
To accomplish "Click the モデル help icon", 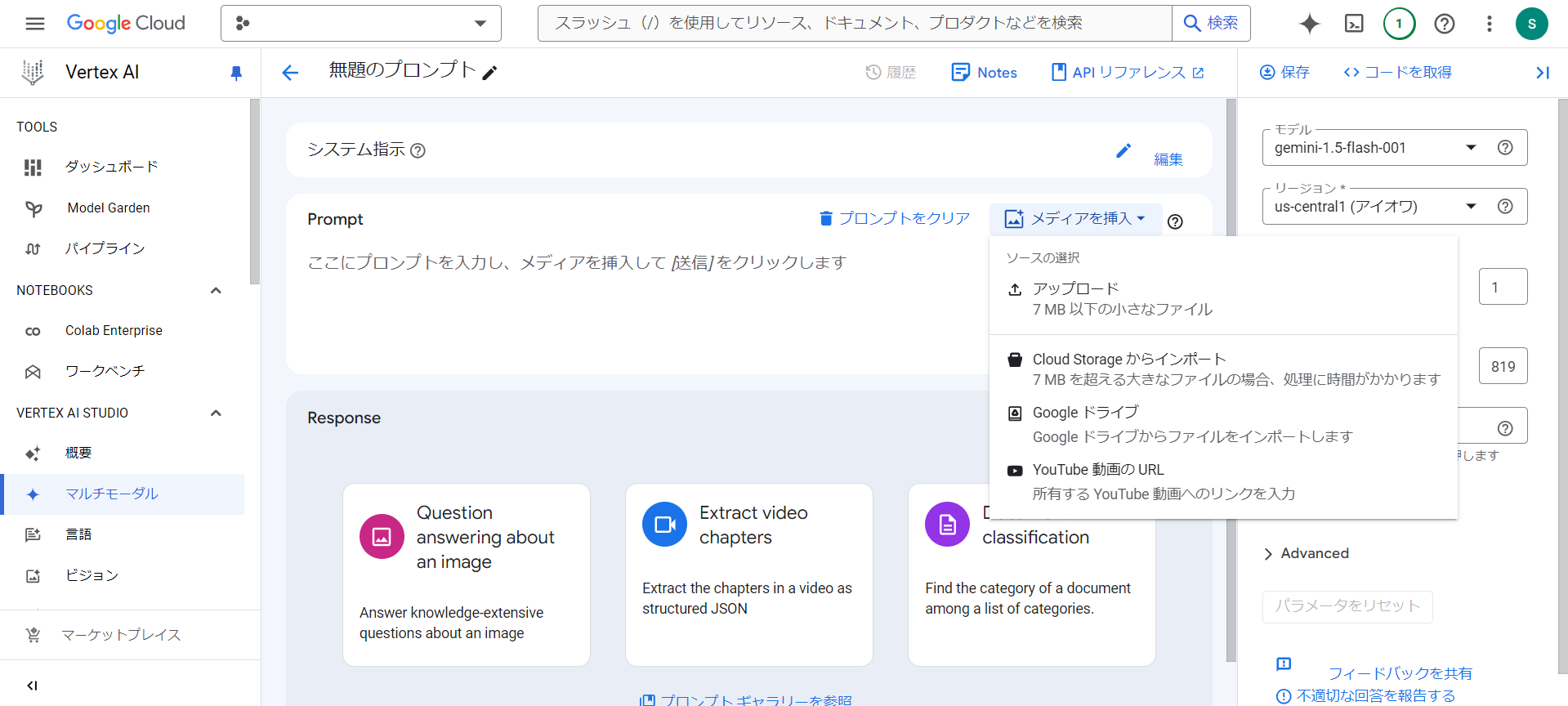I will [x=1505, y=148].
